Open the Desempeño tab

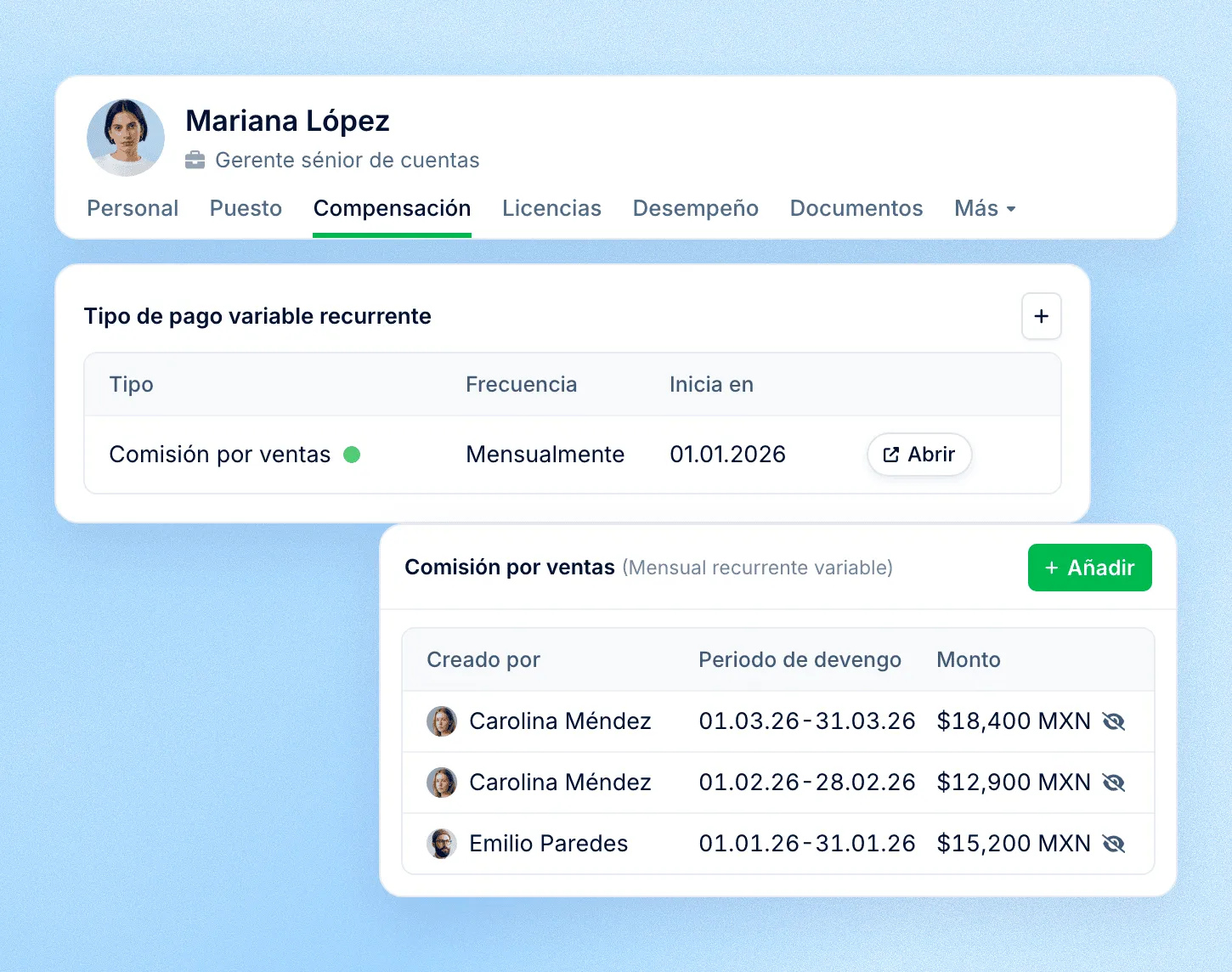point(695,208)
